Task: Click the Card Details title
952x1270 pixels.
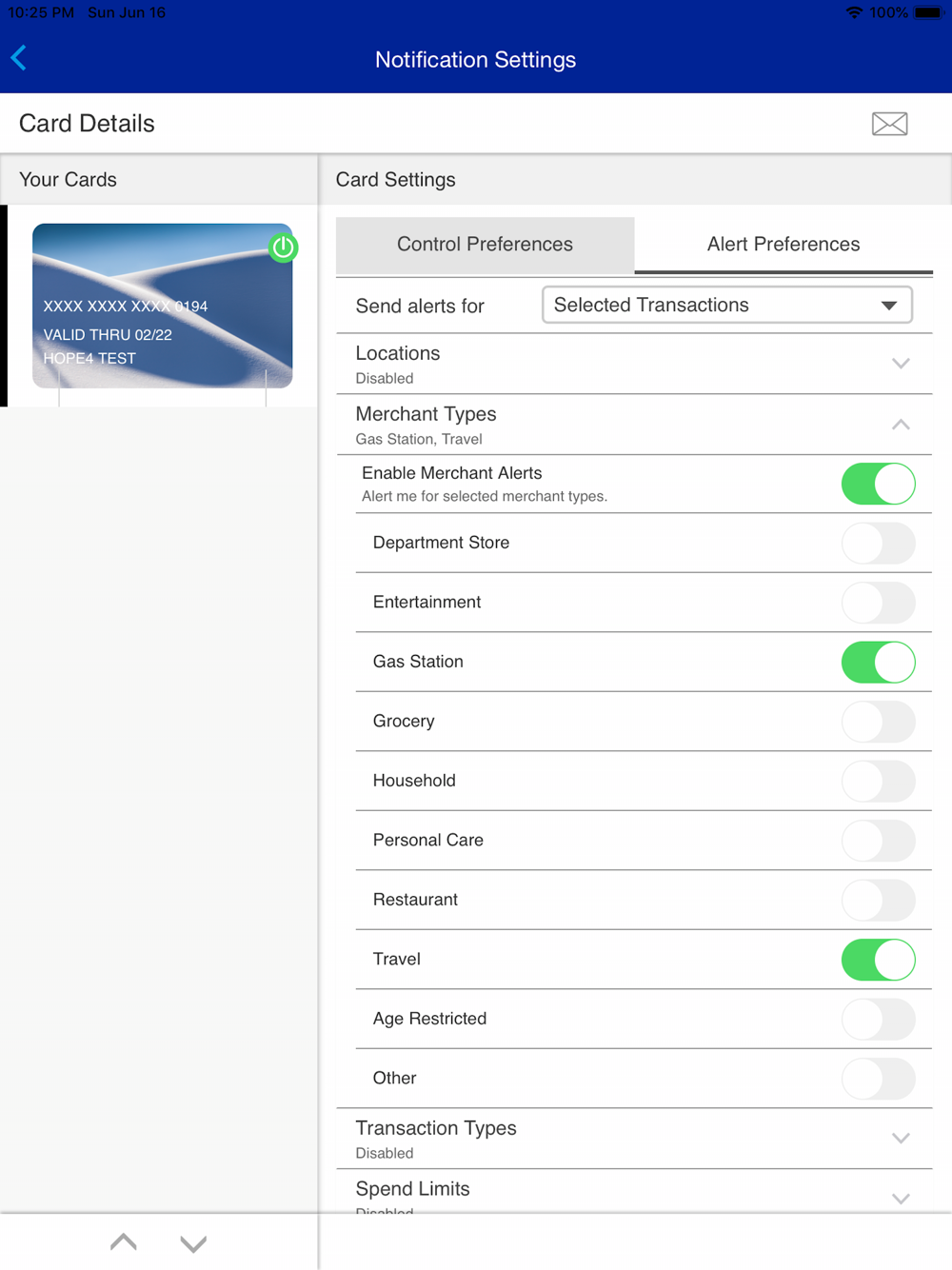Action: pyautogui.click(x=87, y=124)
